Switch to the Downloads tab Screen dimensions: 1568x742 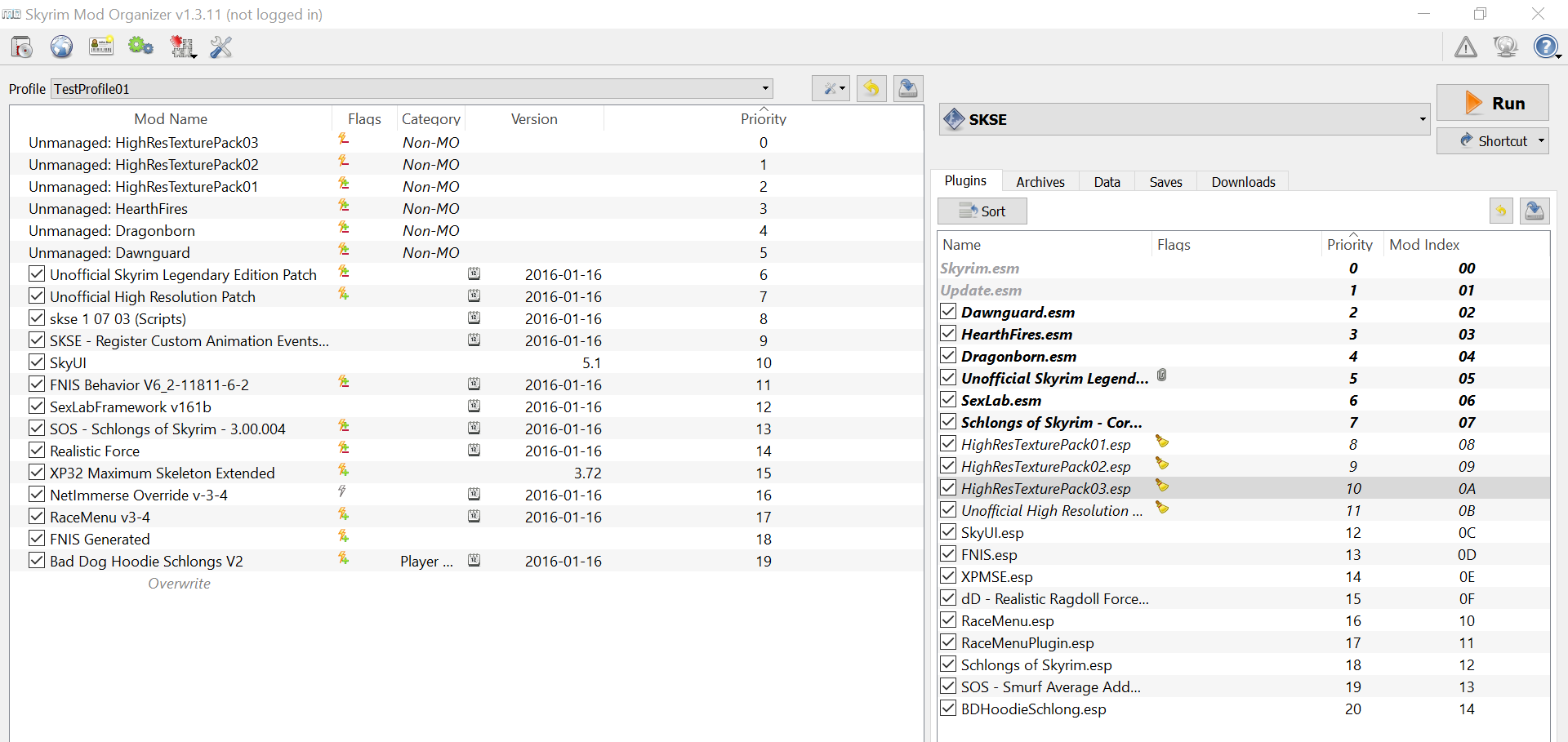click(x=1243, y=182)
